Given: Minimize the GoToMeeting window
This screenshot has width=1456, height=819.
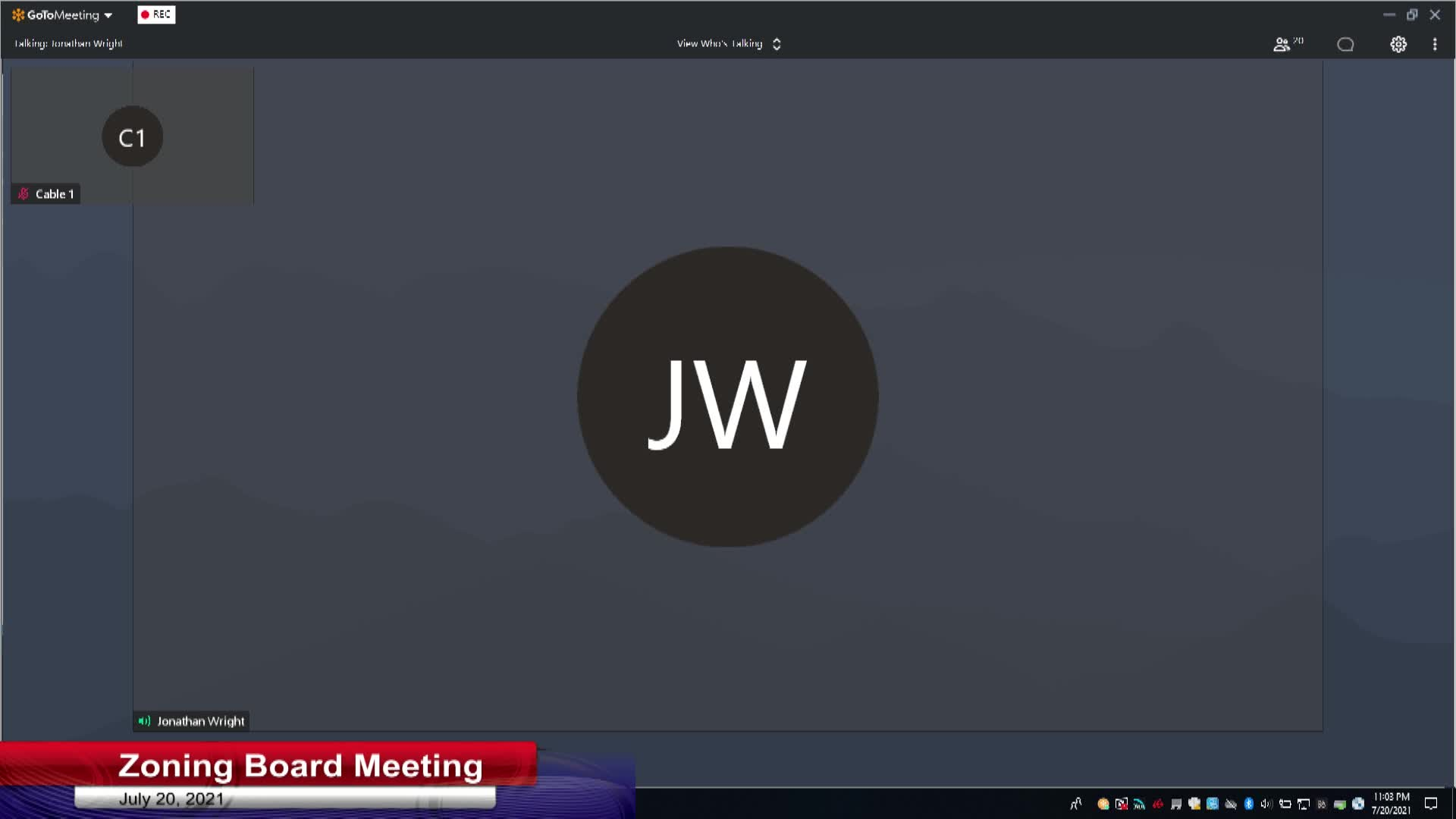Looking at the screenshot, I should pyautogui.click(x=1389, y=14).
